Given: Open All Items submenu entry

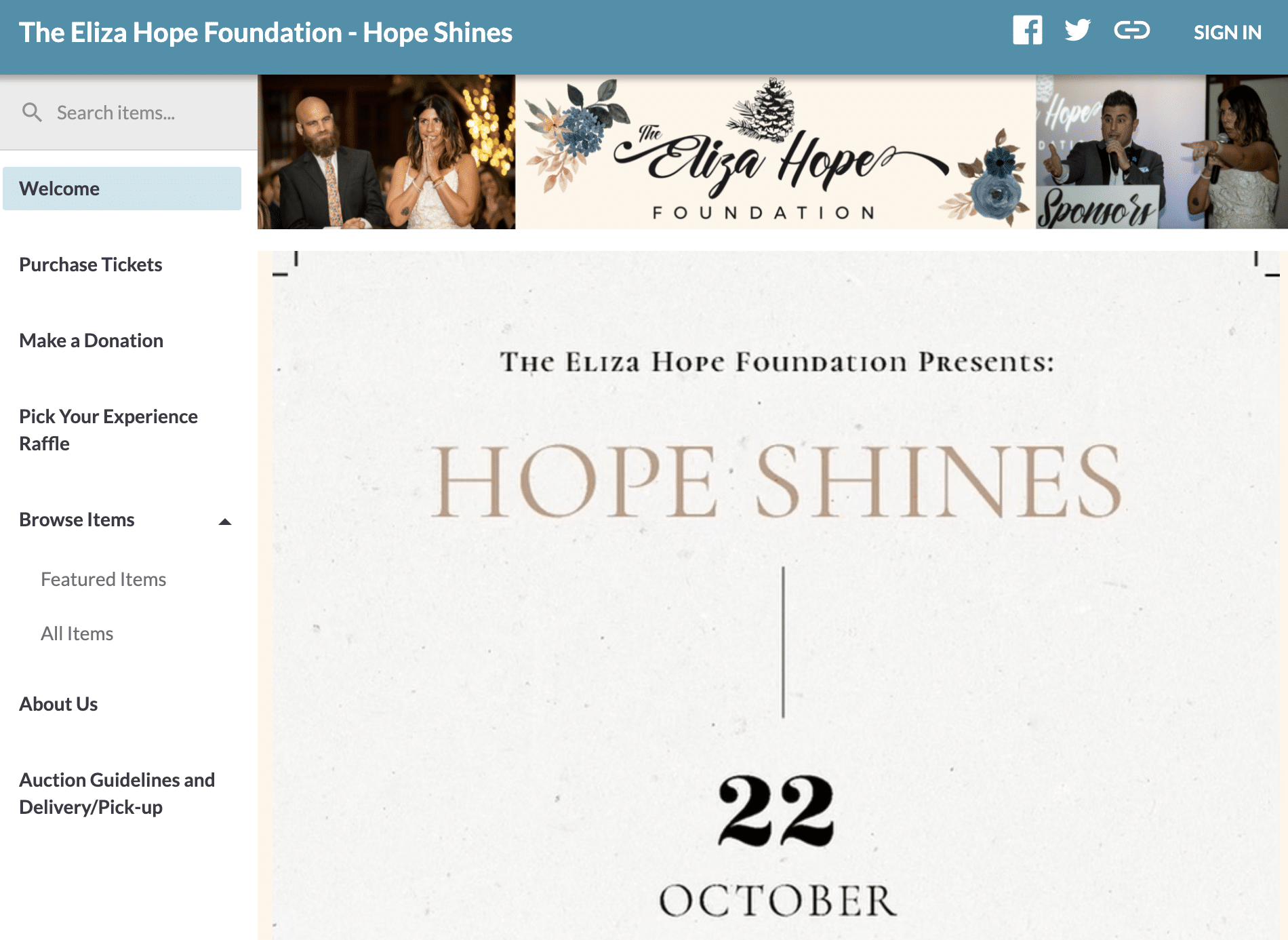Looking at the screenshot, I should click(x=77, y=633).
